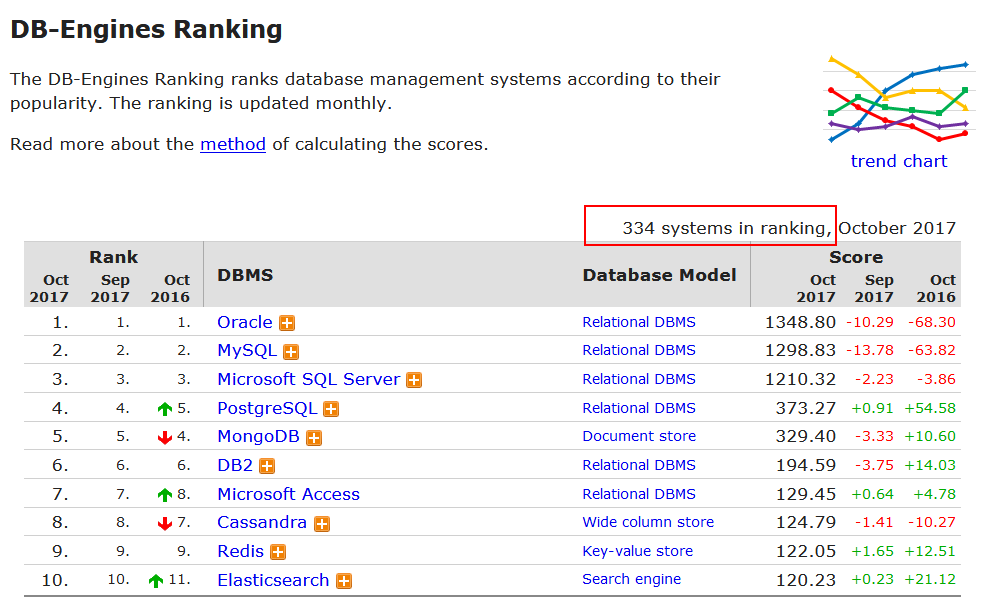
Task: Click Relational DBMS in Microsoft SQL Server row
Action: tap(639, 379)
